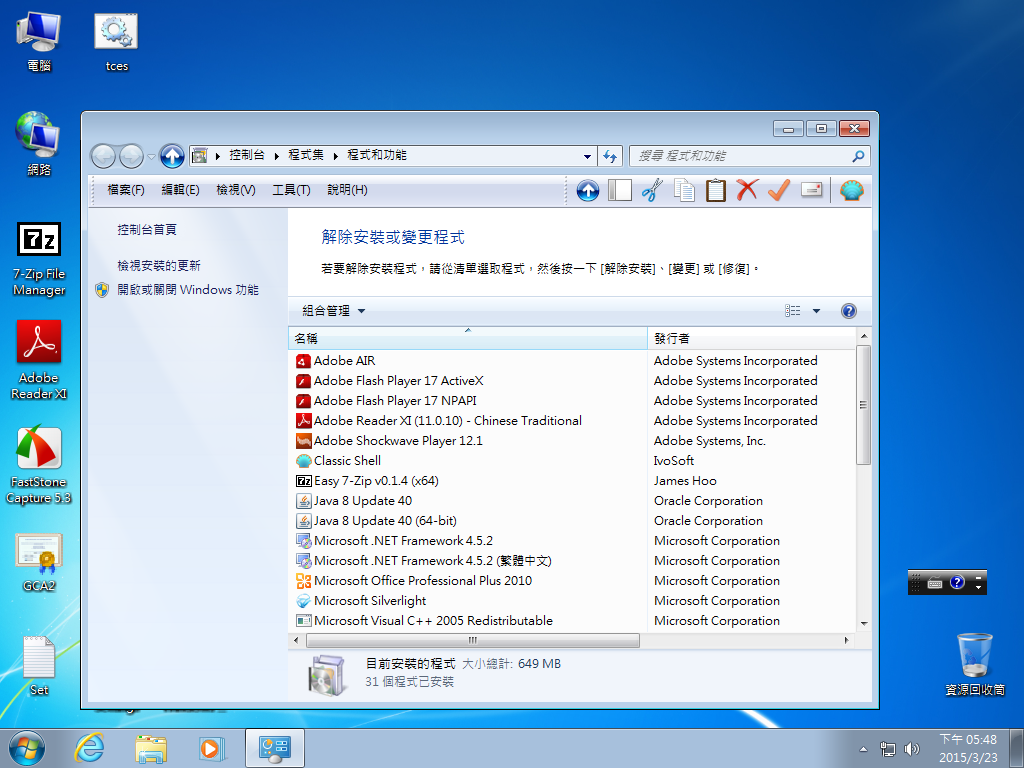Image resolution: width=1024 pixels, height=768 pixels.
Task: Click the taskbar clock showing 下午 05:48
Action: [x=968, y=748]
